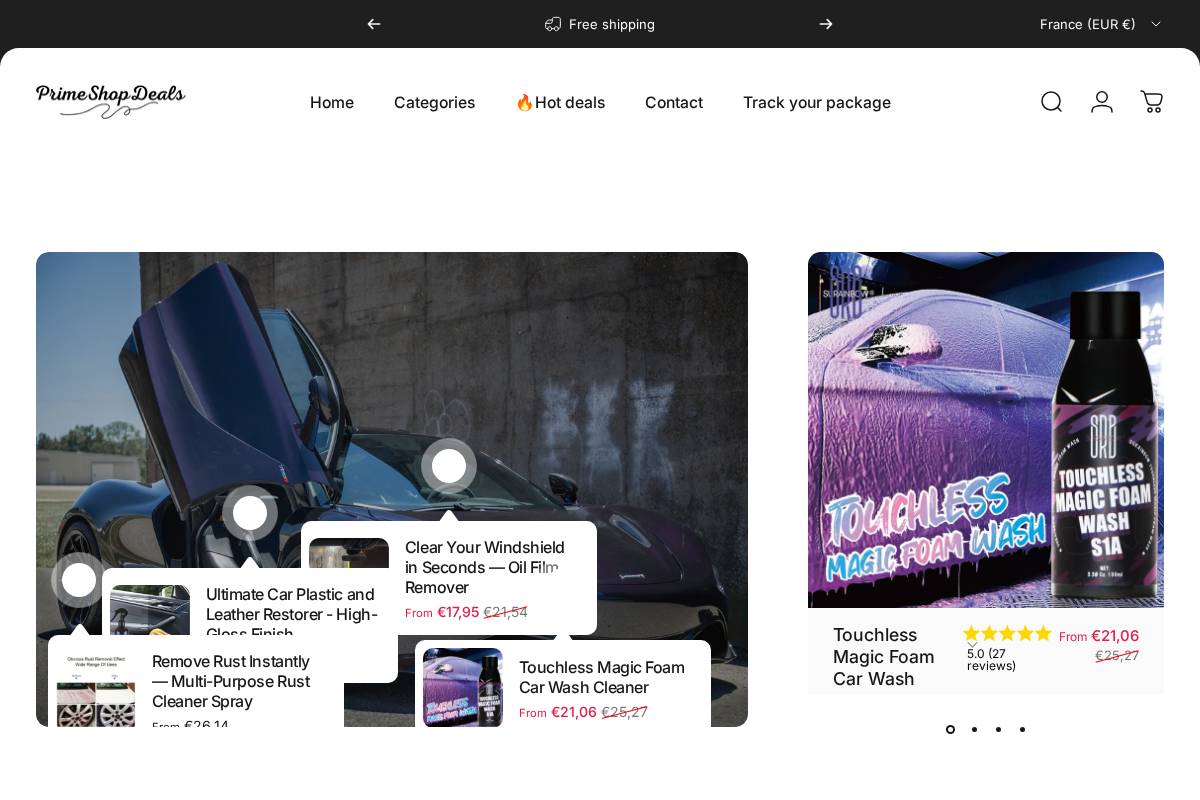Viewport: 1200px width, 800px height.
Task: Open the Hot deals page
Action: (x=560, y=102)
